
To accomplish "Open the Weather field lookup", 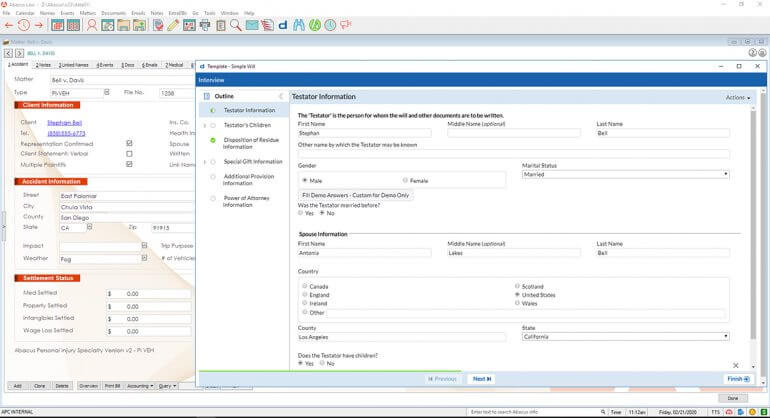I will coord(144,258).
